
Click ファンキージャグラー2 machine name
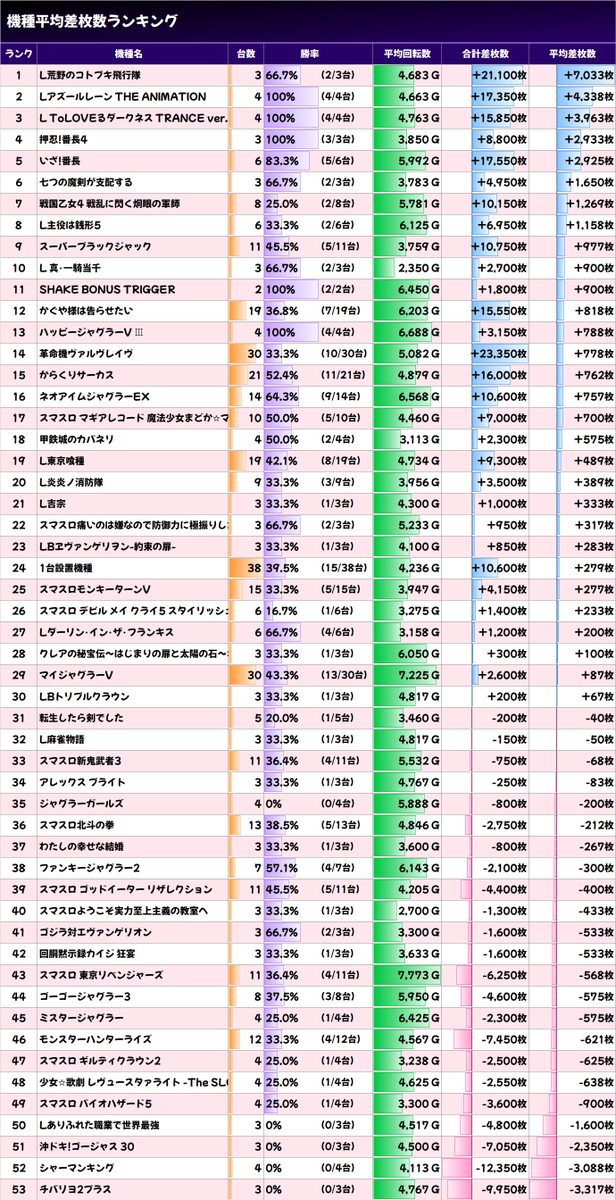point(89,867)
